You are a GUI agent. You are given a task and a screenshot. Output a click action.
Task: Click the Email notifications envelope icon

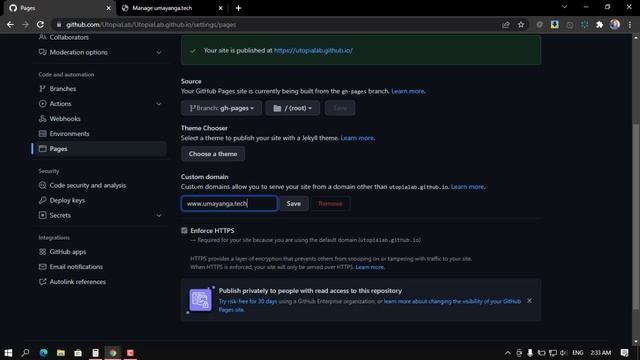42,267
